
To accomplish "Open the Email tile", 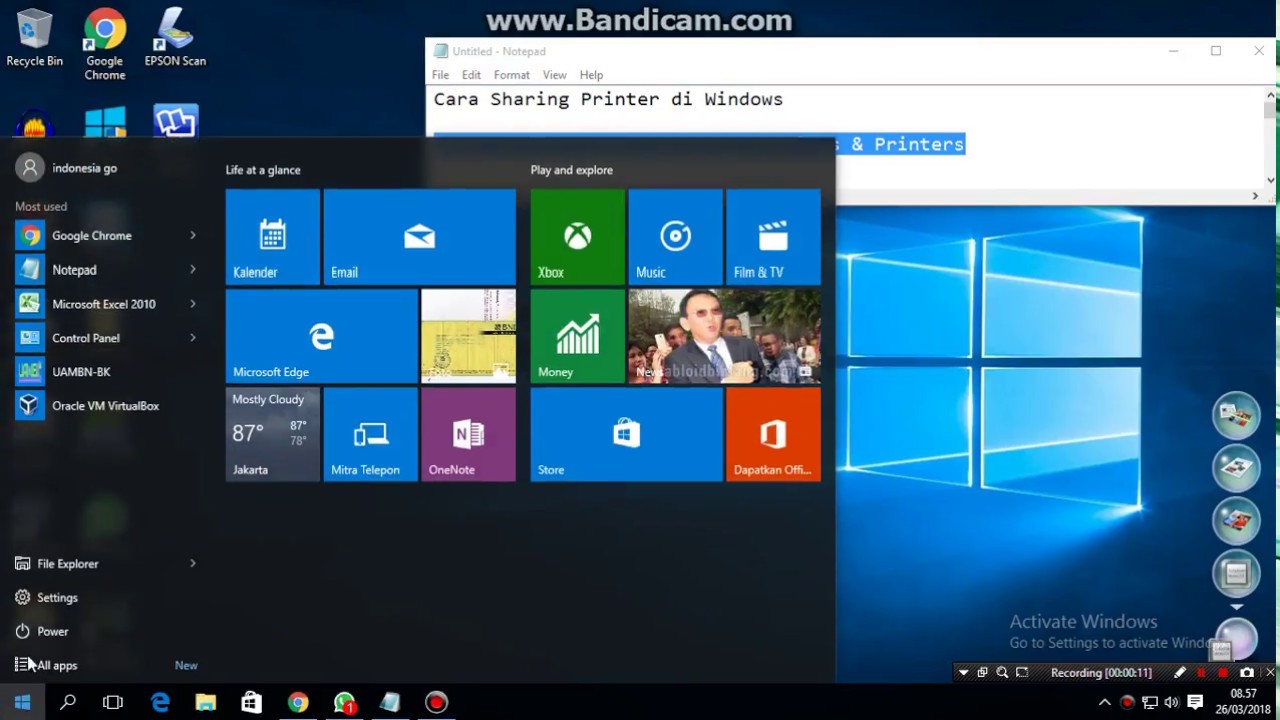I will click(x=420, y=237).
